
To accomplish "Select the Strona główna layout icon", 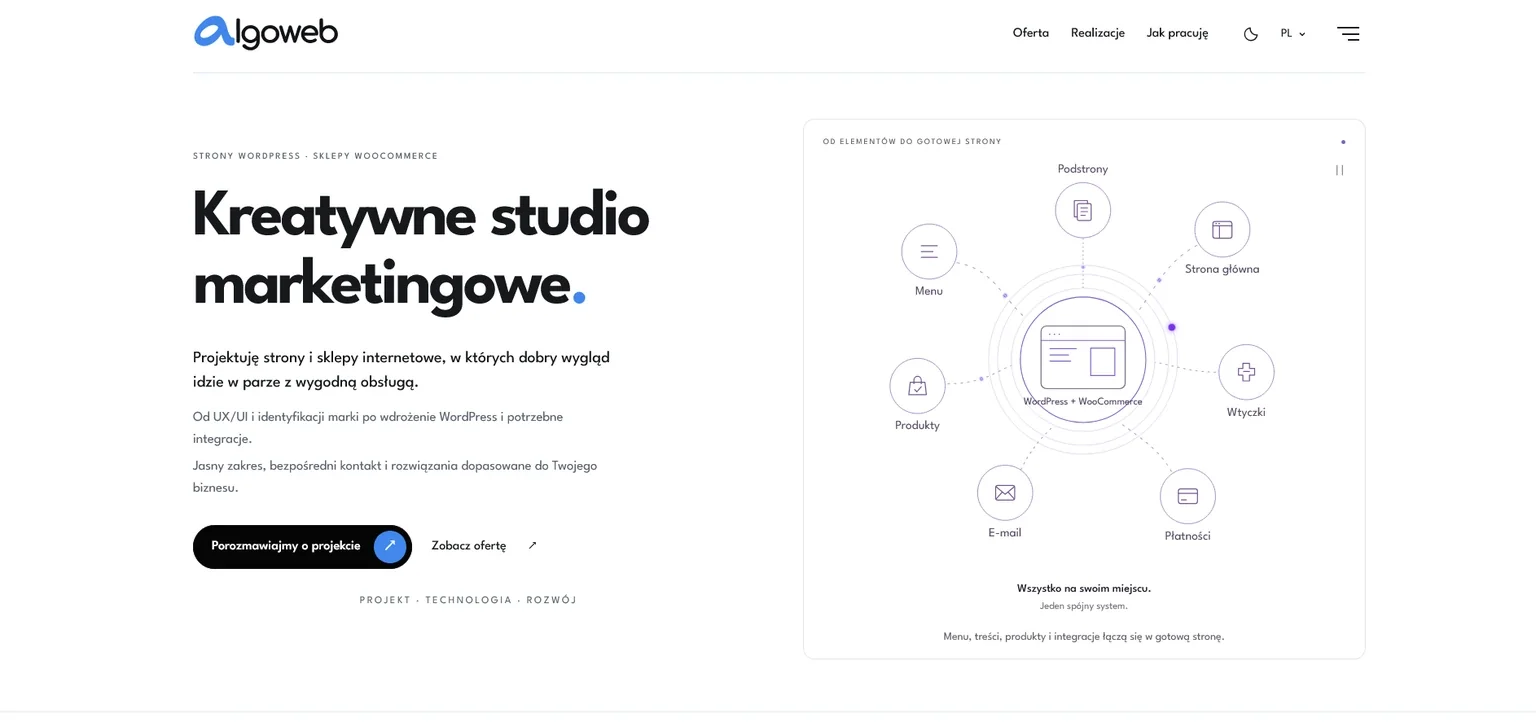I will pos(1222,230).
